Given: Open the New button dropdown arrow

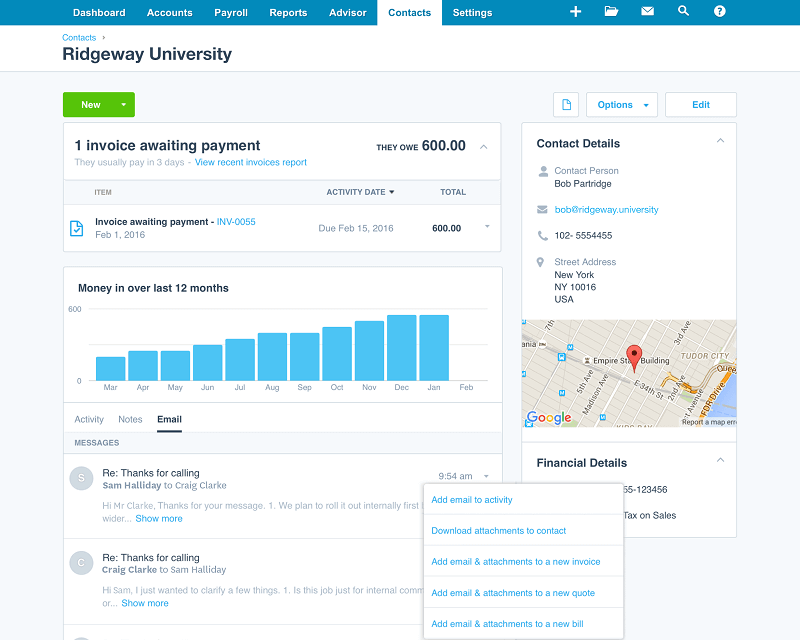Looking at the screenshot, I should [x=124, y=105].
